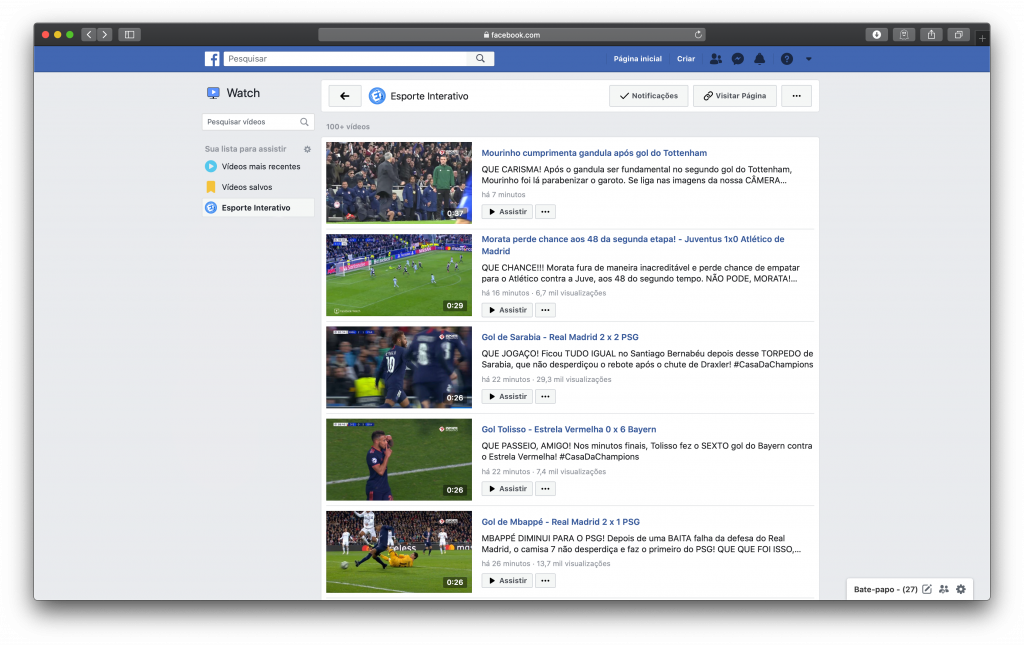This screenshot has width=1024, height=645.
Task: Open Gol Tolisso title link
Action: tap(568, 429)
